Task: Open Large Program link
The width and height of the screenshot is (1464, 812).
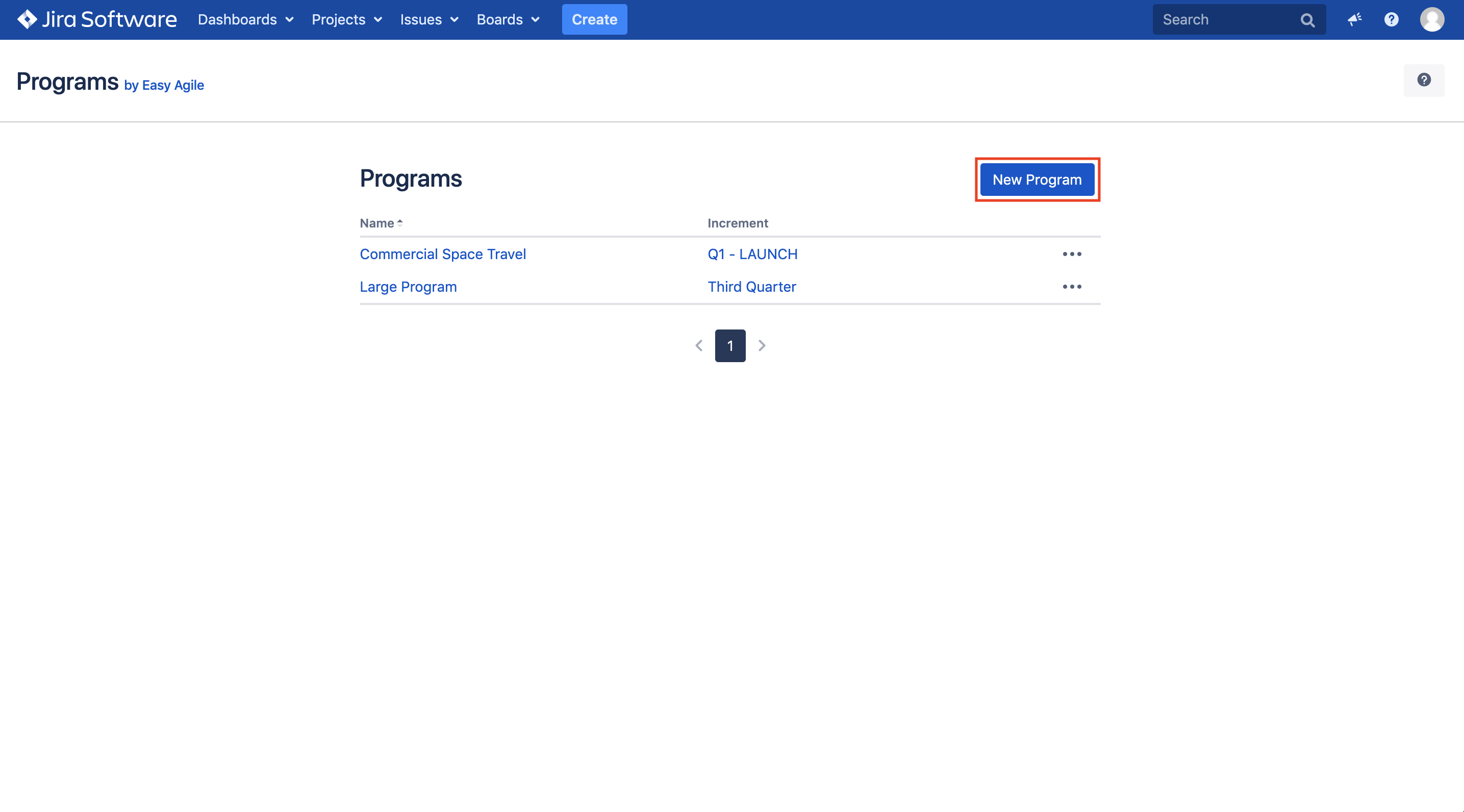Action: click(408, 287)
